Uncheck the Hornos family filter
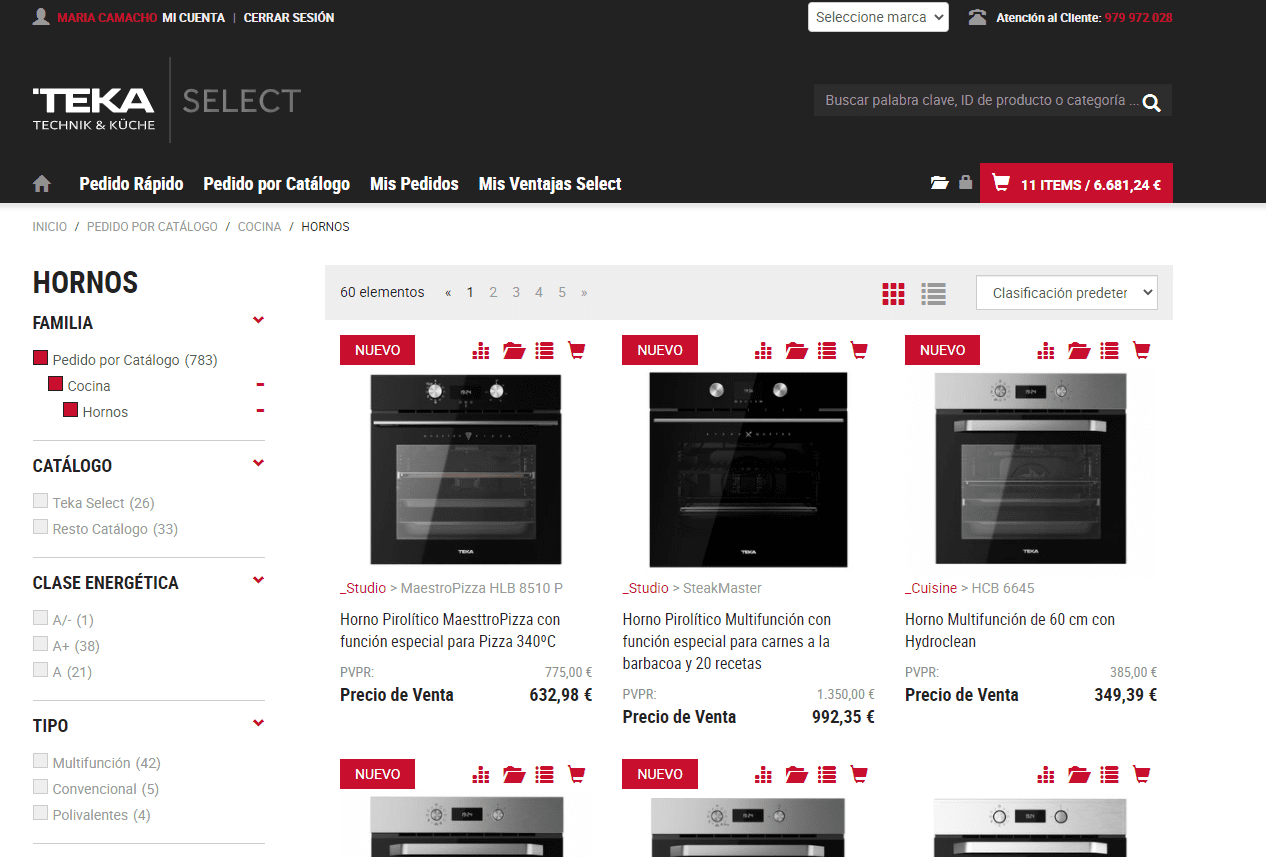Viewport: 1266px width, 857px height. coord(70,410)
